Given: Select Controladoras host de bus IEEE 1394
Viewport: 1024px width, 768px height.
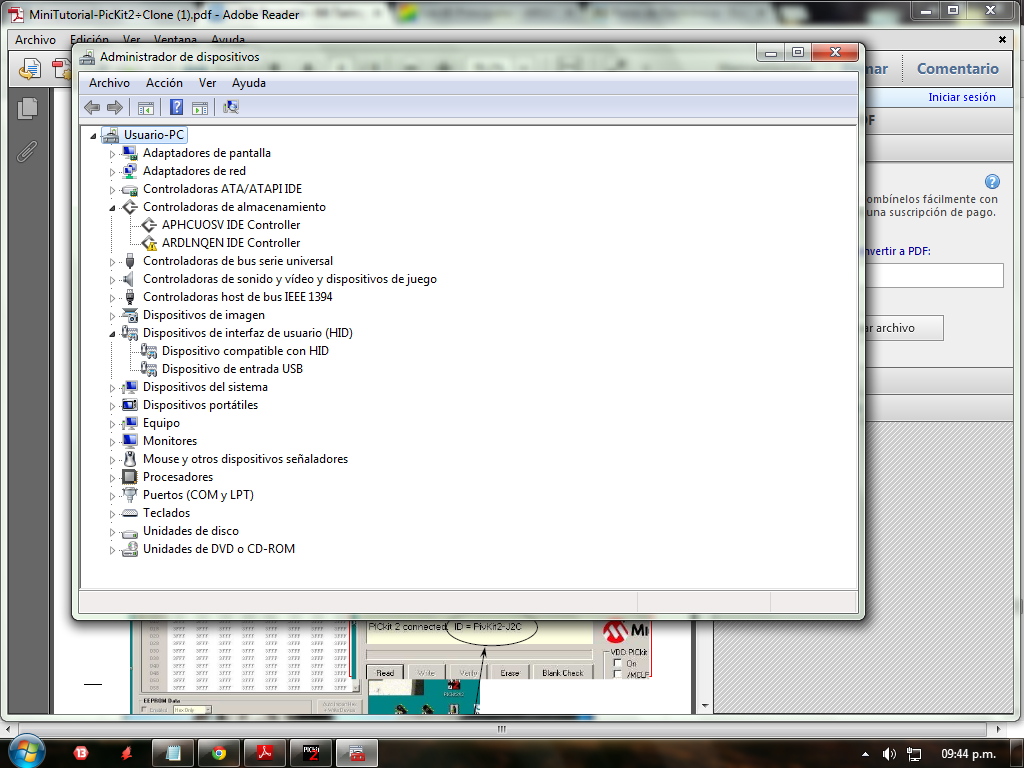Looking at the screenshot, I should click(x=237, y=297).
